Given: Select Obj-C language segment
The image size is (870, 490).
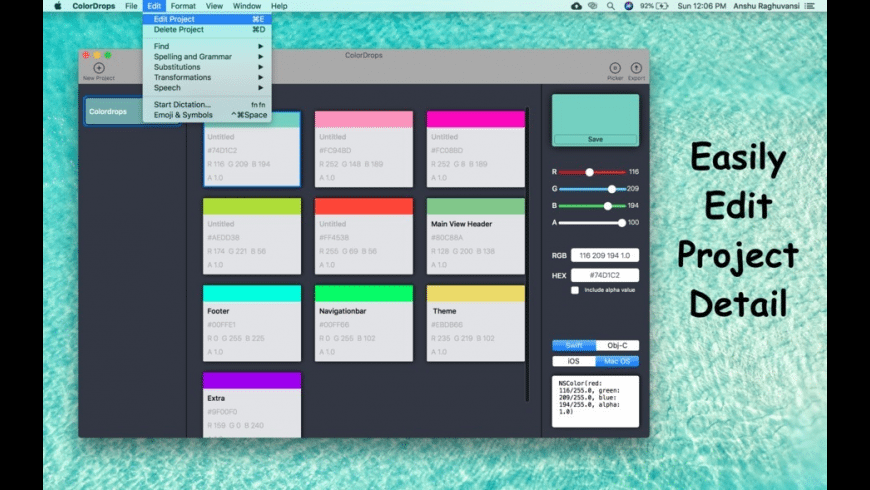Looking at the screenshot, I should coord(617,345).
